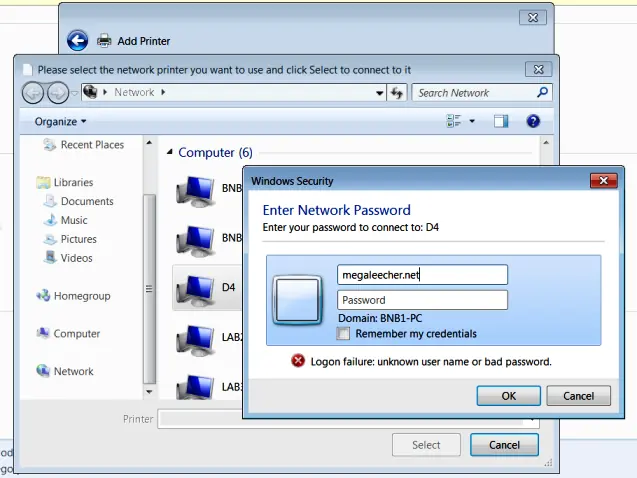Close the Add Printer window
Viewport: 637px width, 478px height.
click(x=533, y=17)
